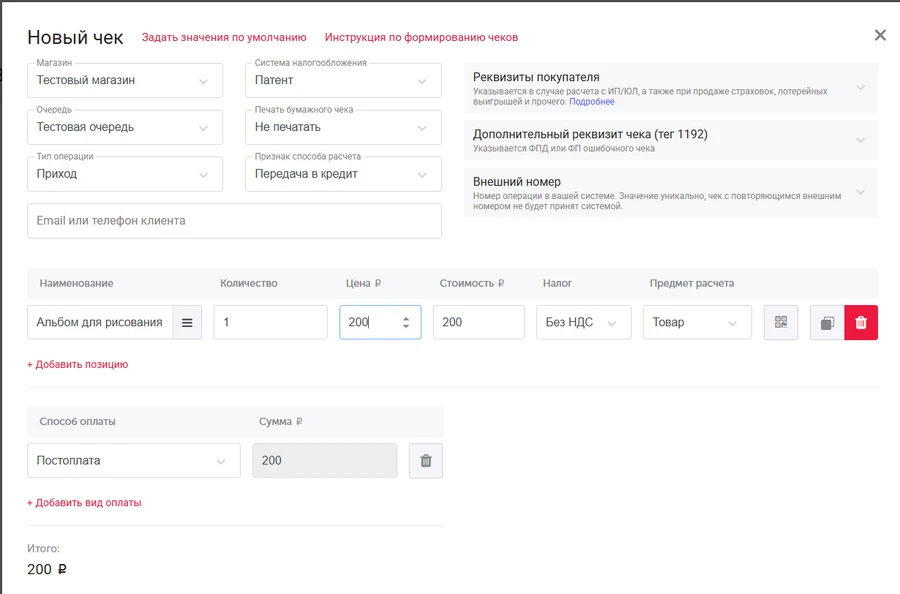This screenshot has width=900, height=594.
Task: Open the Очередь dropdown
Action: point(124,127)
